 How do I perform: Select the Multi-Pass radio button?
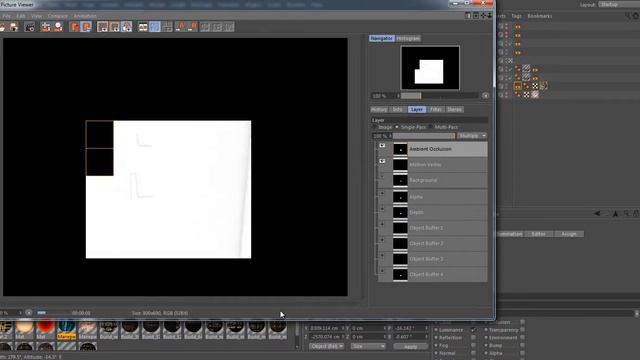coord(431,127)
